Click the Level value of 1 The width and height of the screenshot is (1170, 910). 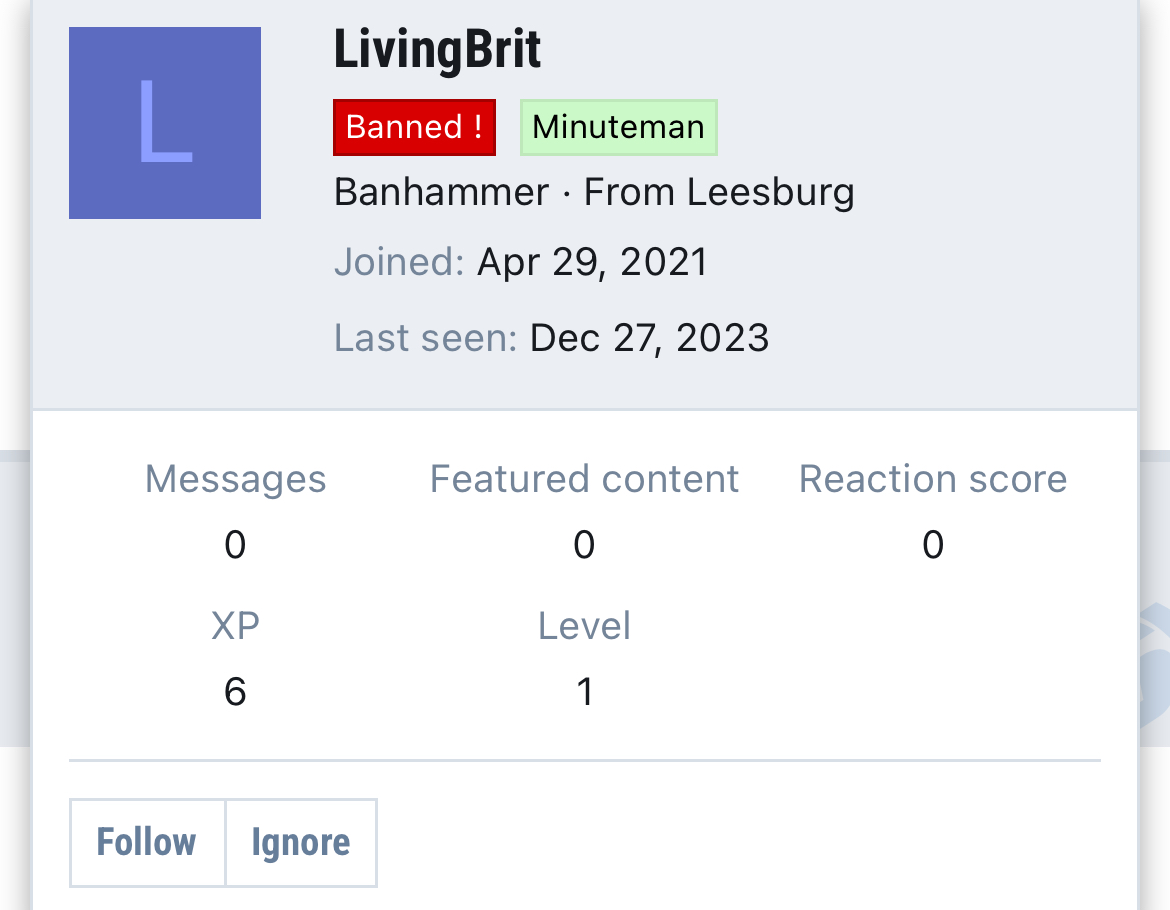pos(585,692)
